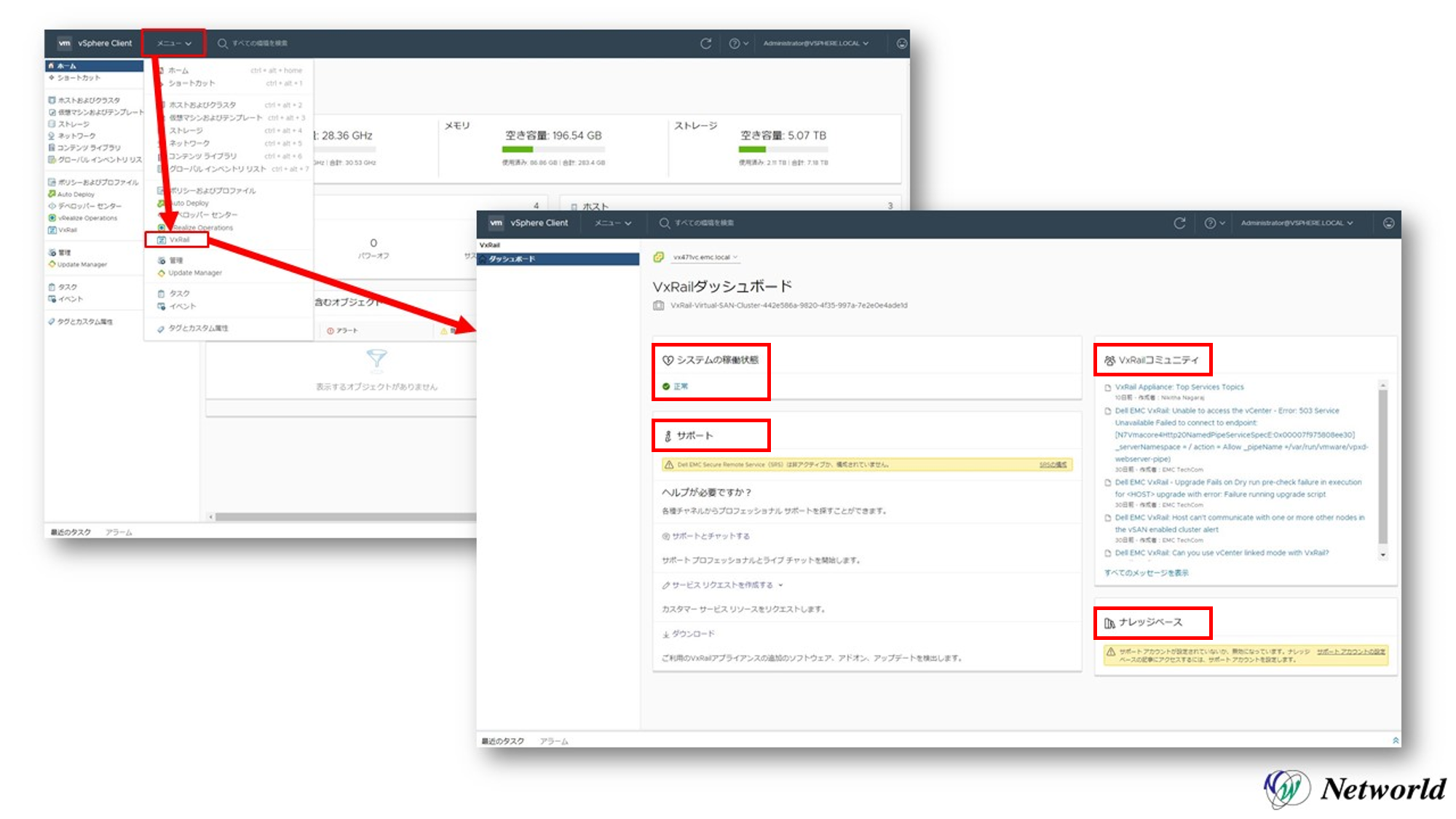Open the vCenter linked mode community article
Screen dimensions: 1456x819
1222,553
